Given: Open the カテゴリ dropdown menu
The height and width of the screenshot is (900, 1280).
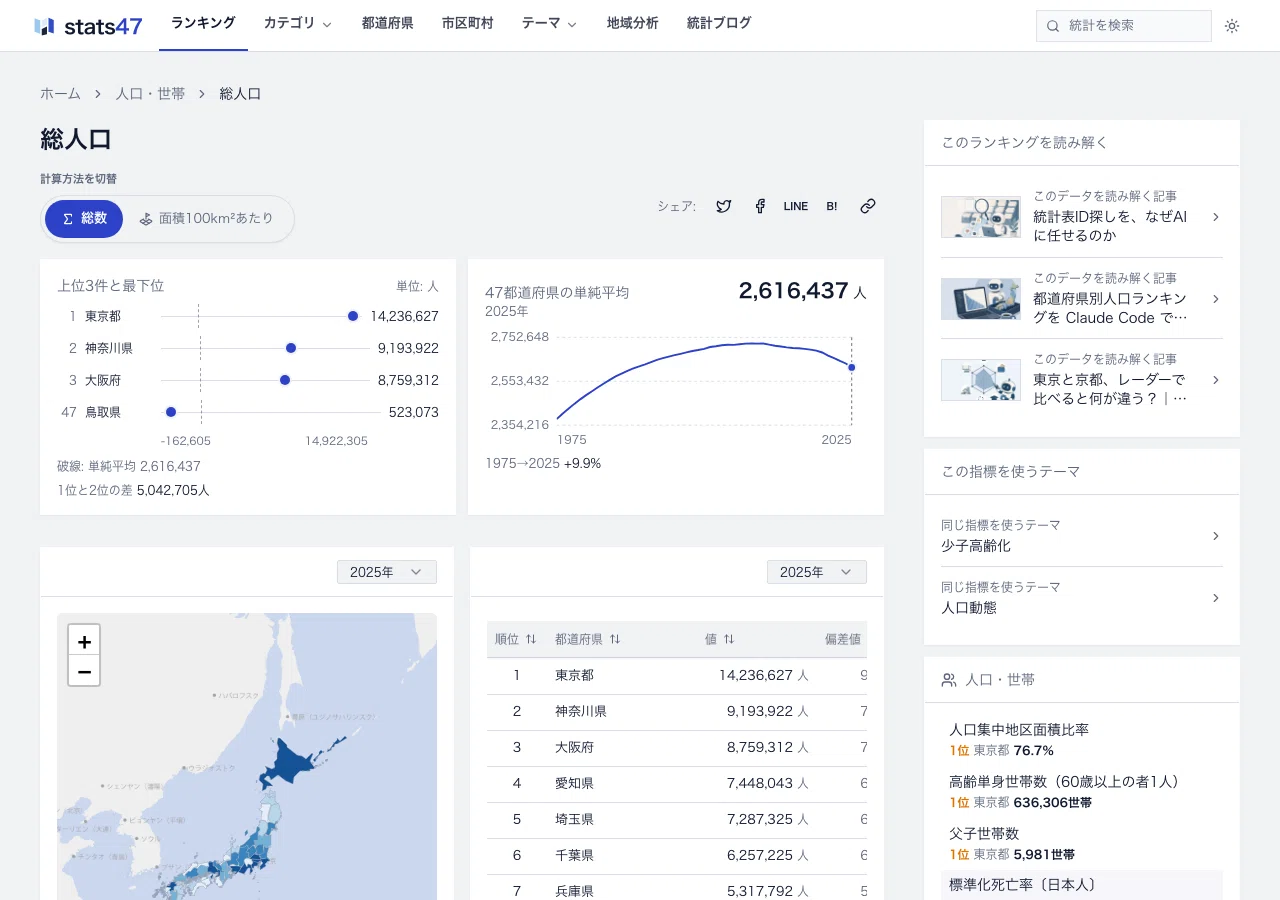Looking at the screenshot, I should pyautogui.click(x=298, y=23).
